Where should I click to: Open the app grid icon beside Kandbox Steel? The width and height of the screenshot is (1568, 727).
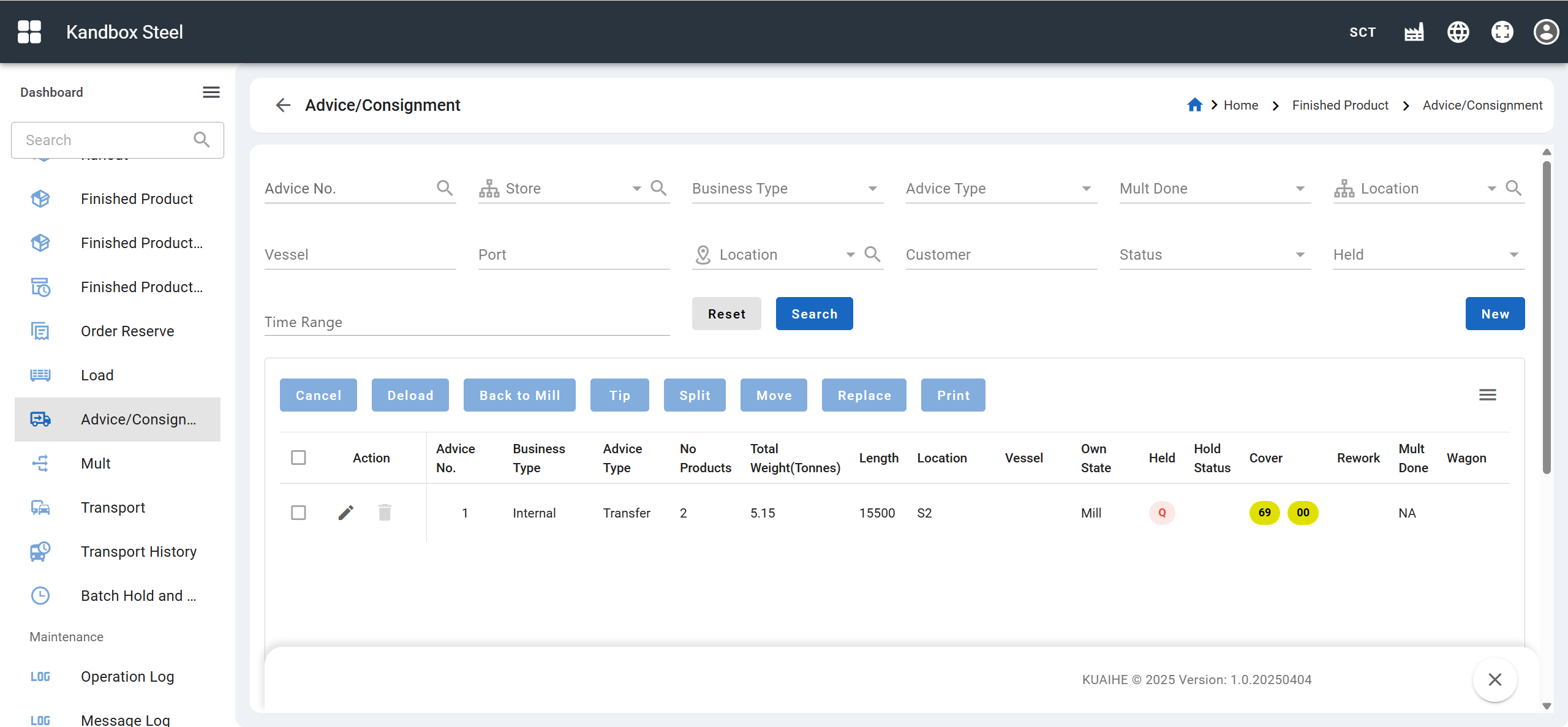[29, 32]
